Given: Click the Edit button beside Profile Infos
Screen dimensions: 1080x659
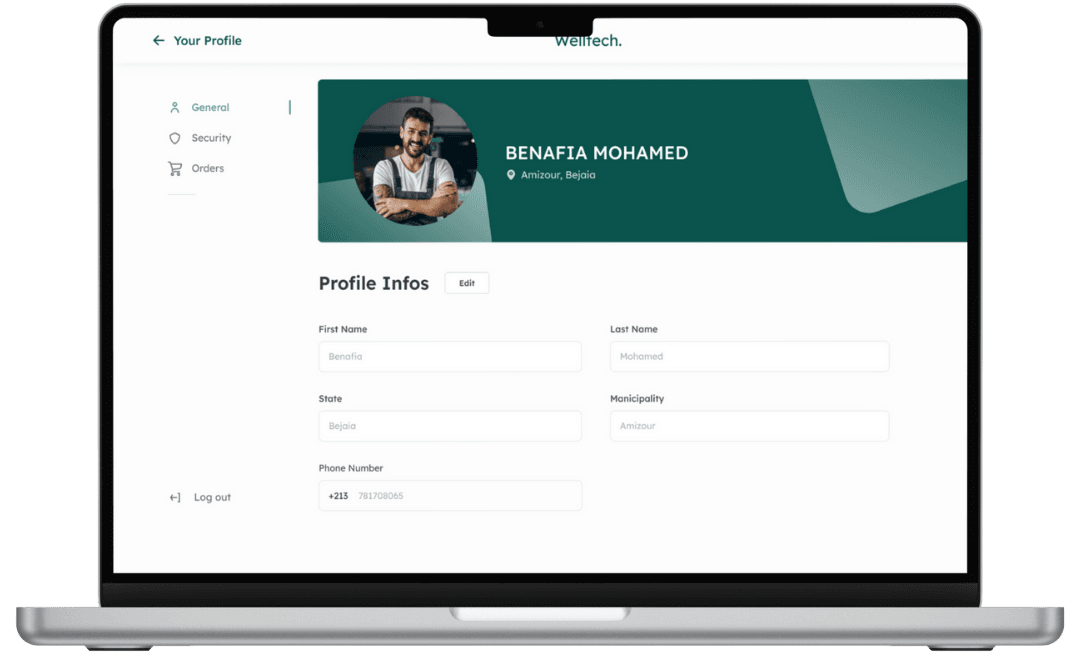Looking at the screenshot, I should click(x=467, y=283).
